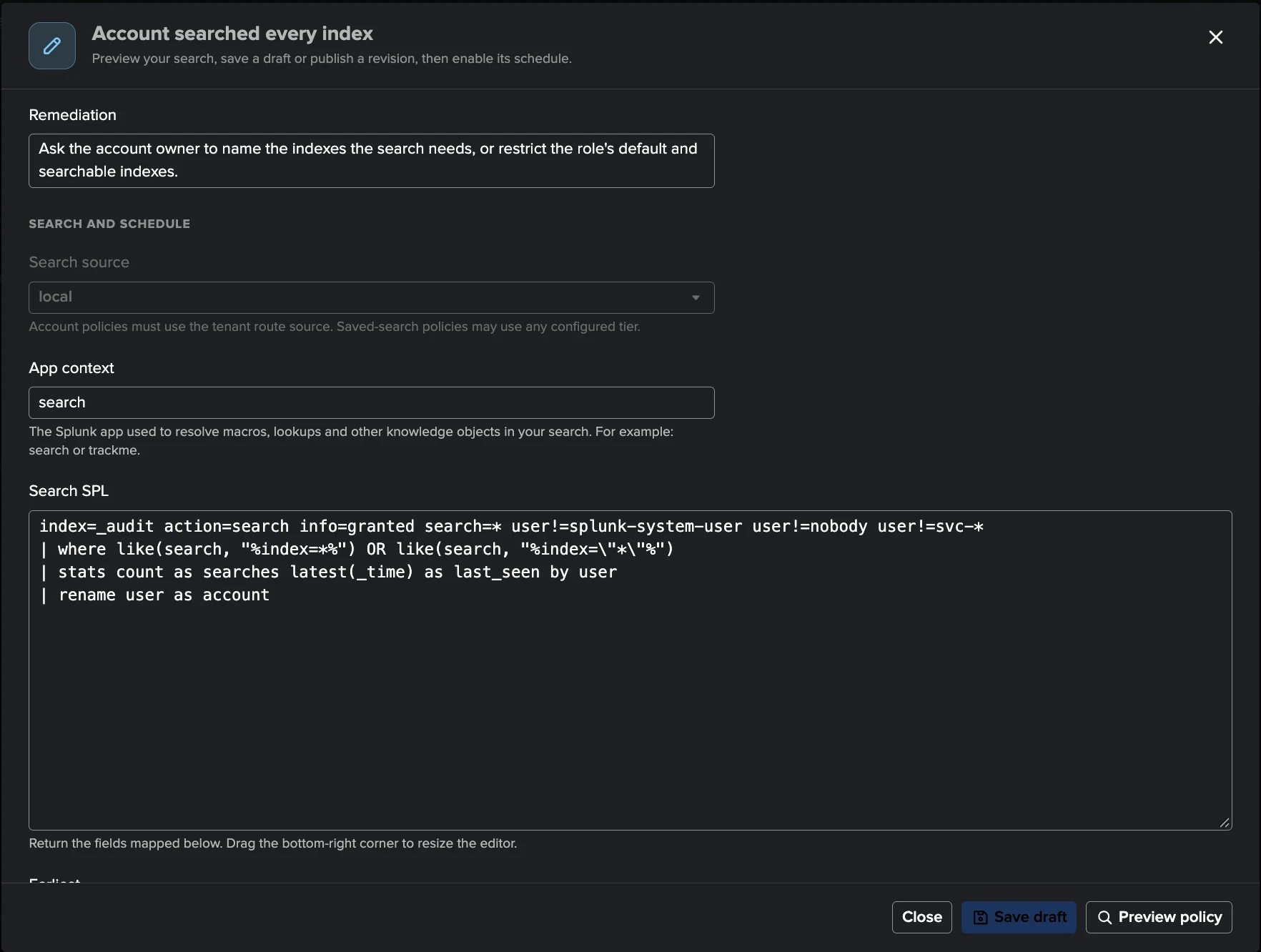This screenshot has width=1261, height=952.
Task: Click the Close button in the footer
Action: pos(922,918)
